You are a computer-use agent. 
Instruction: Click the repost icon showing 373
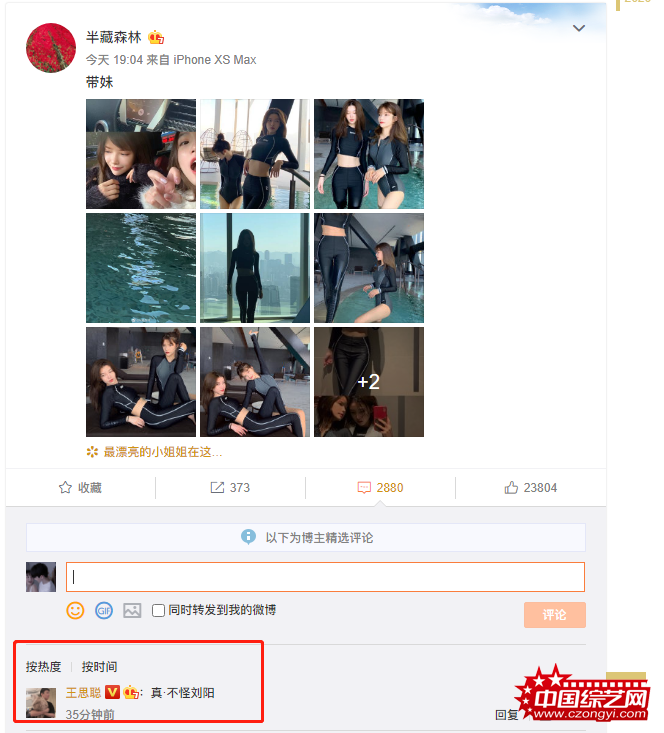click(217, 488)
